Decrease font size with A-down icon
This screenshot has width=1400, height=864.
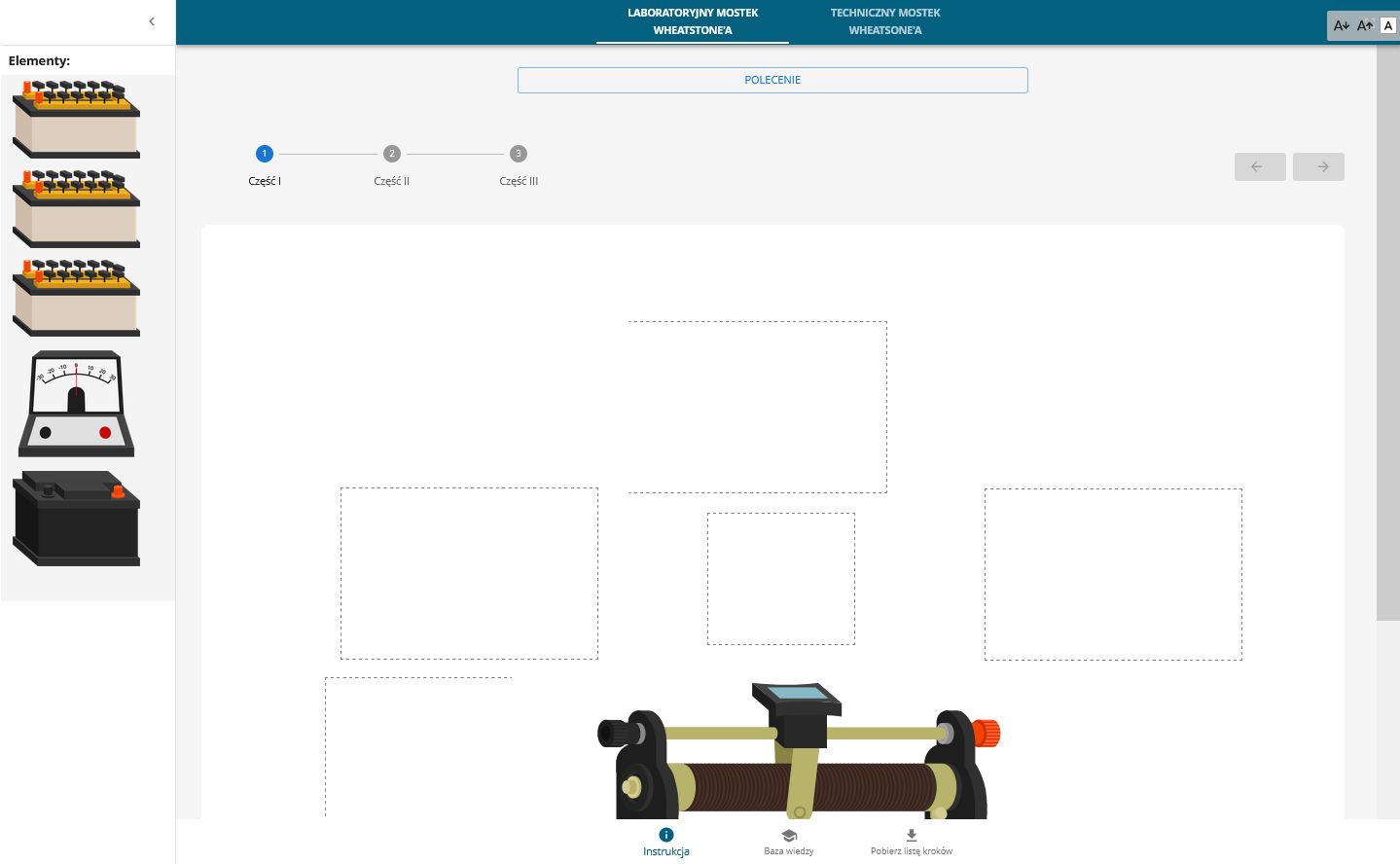1342,26
